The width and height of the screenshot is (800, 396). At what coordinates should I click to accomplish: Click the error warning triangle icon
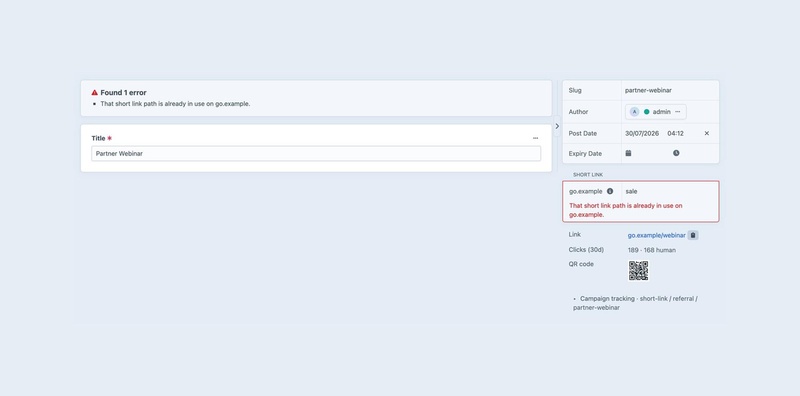click(x=94, y=93)
